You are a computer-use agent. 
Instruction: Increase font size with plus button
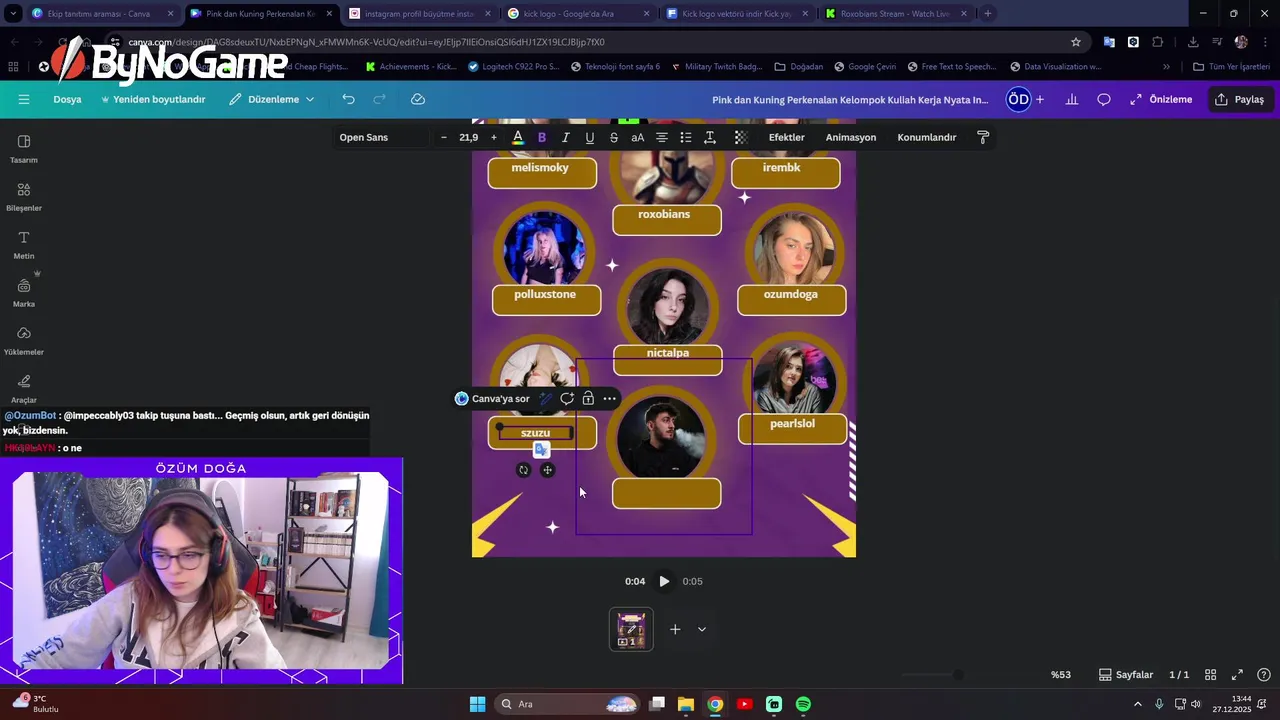coord(493,137)
